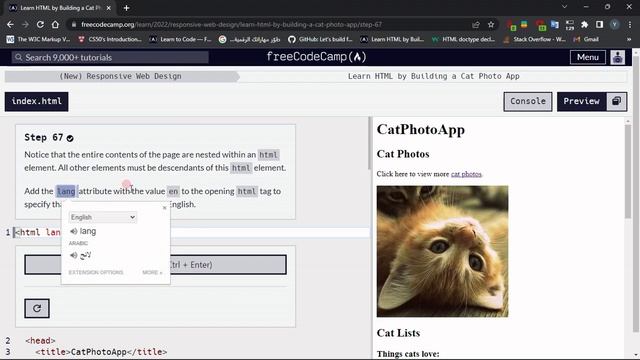Click the browser forward arrow

coord(25,24)
